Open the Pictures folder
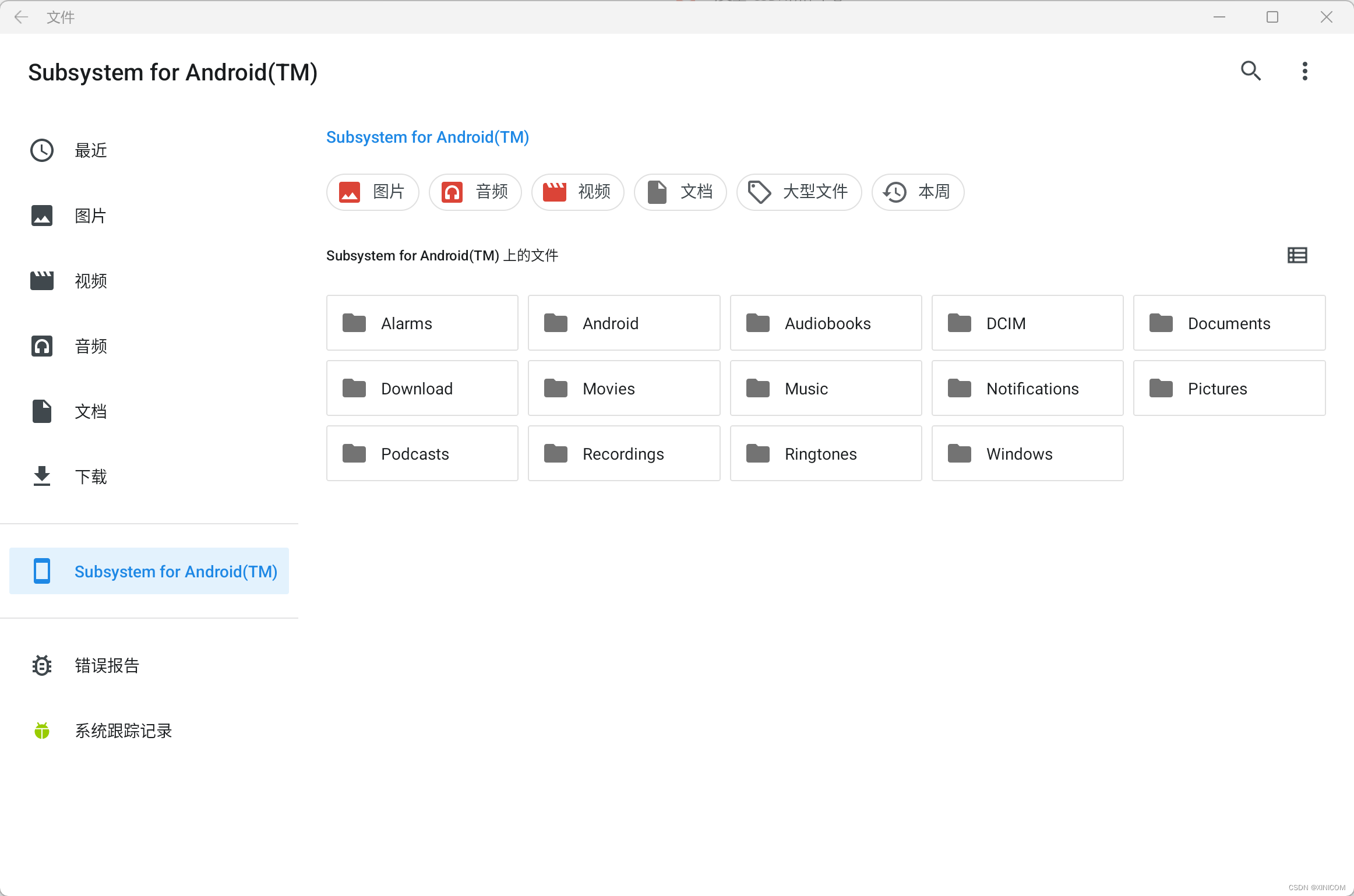The height and width of the screenshot is (896, 1354). (x=1229, y=388)
